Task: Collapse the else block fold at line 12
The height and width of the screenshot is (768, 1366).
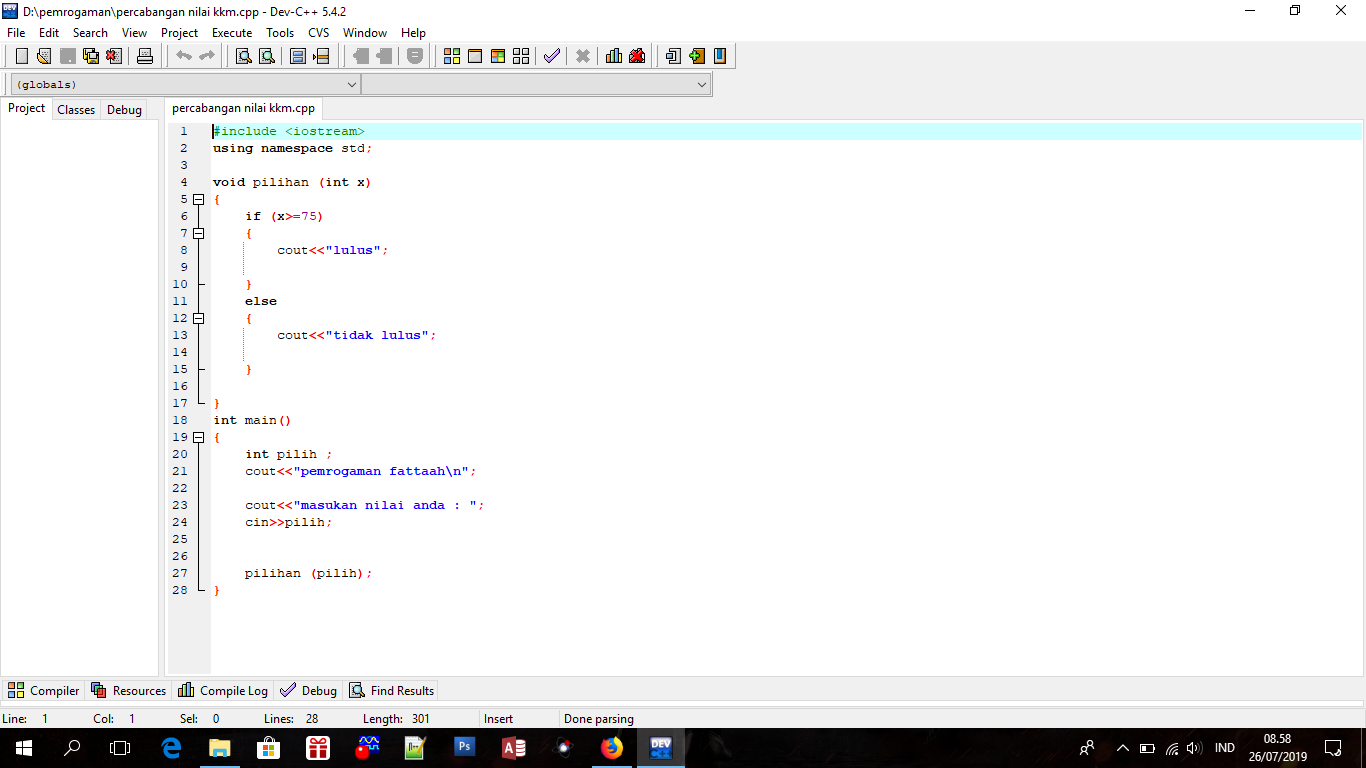Action: click(198, 318)
